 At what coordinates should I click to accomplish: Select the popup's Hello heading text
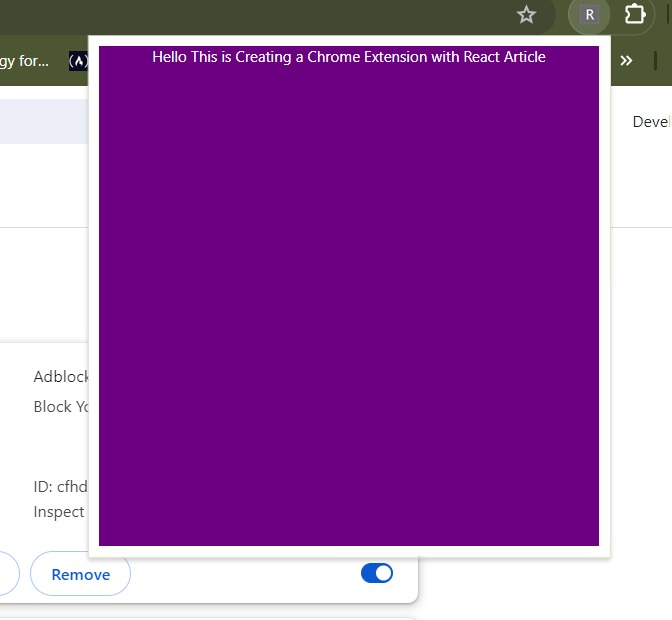point(349,57)
